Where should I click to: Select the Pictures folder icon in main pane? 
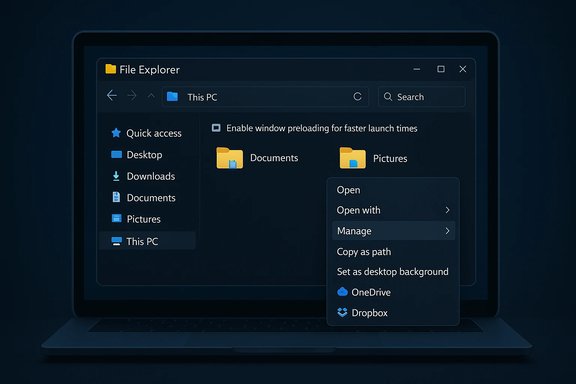353,158
